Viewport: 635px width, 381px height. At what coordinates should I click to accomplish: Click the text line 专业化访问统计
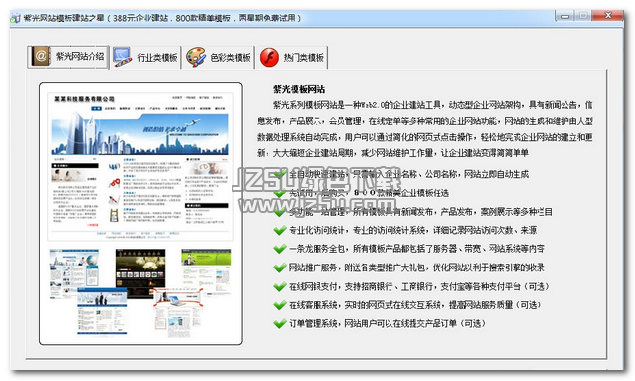pyautogui.click(x=413, y=230)
